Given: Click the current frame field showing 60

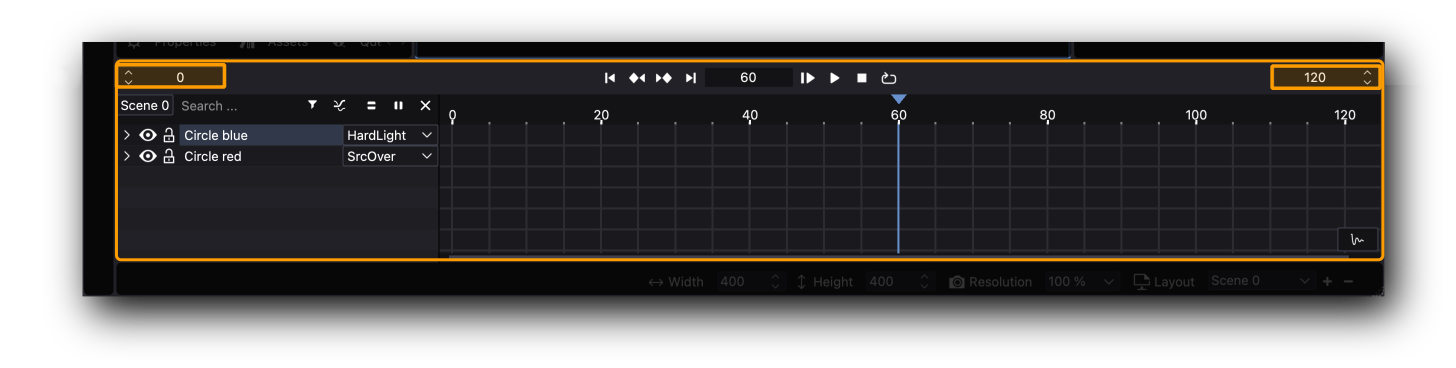Looking at the screenshot, I should (x=748, y=78).
